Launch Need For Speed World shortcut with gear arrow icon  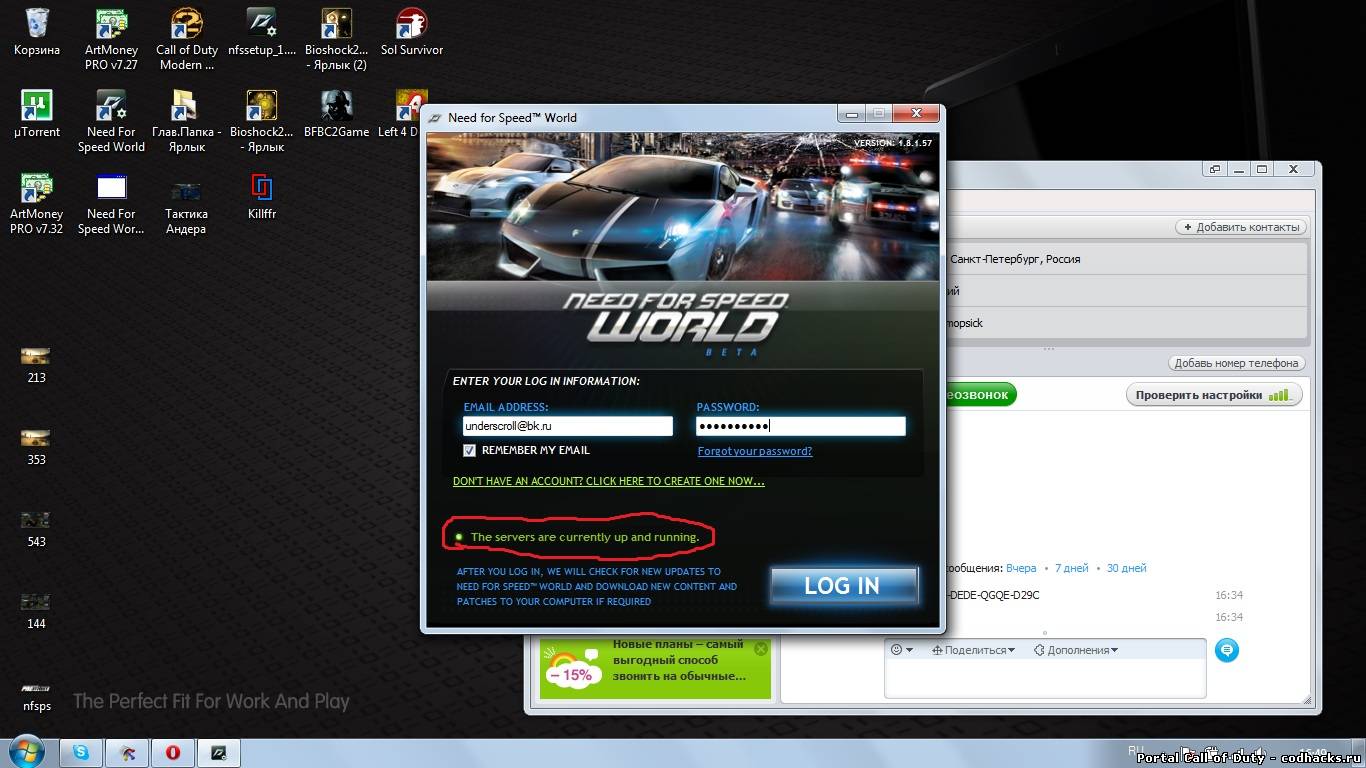point(111,121)
